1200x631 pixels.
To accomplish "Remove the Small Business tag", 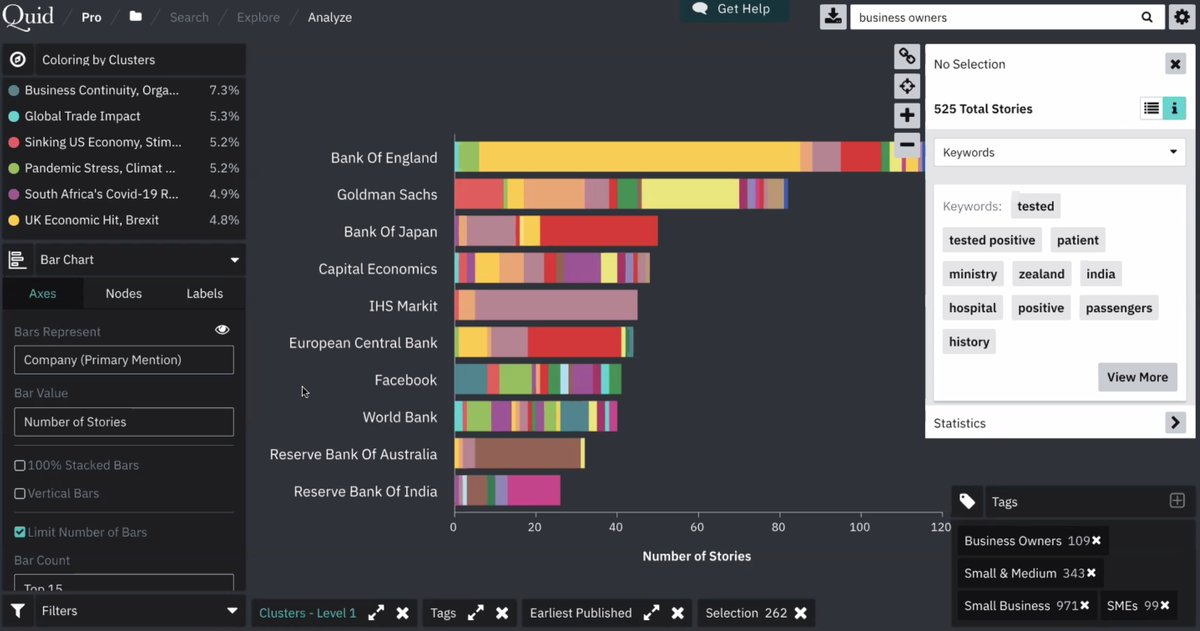I will click(x=1084, y=606).
